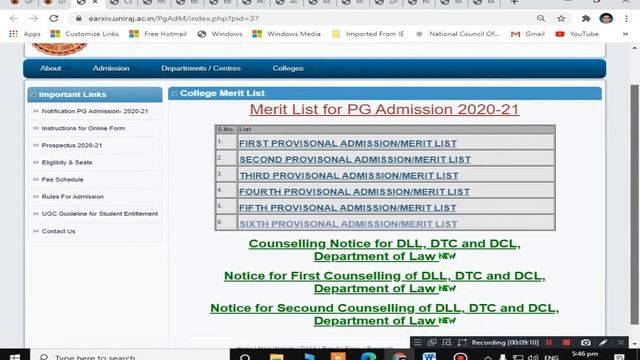The image size is (640, 360).
Task: Open the Contact Us sidebar link
Action: coord(58,231)
